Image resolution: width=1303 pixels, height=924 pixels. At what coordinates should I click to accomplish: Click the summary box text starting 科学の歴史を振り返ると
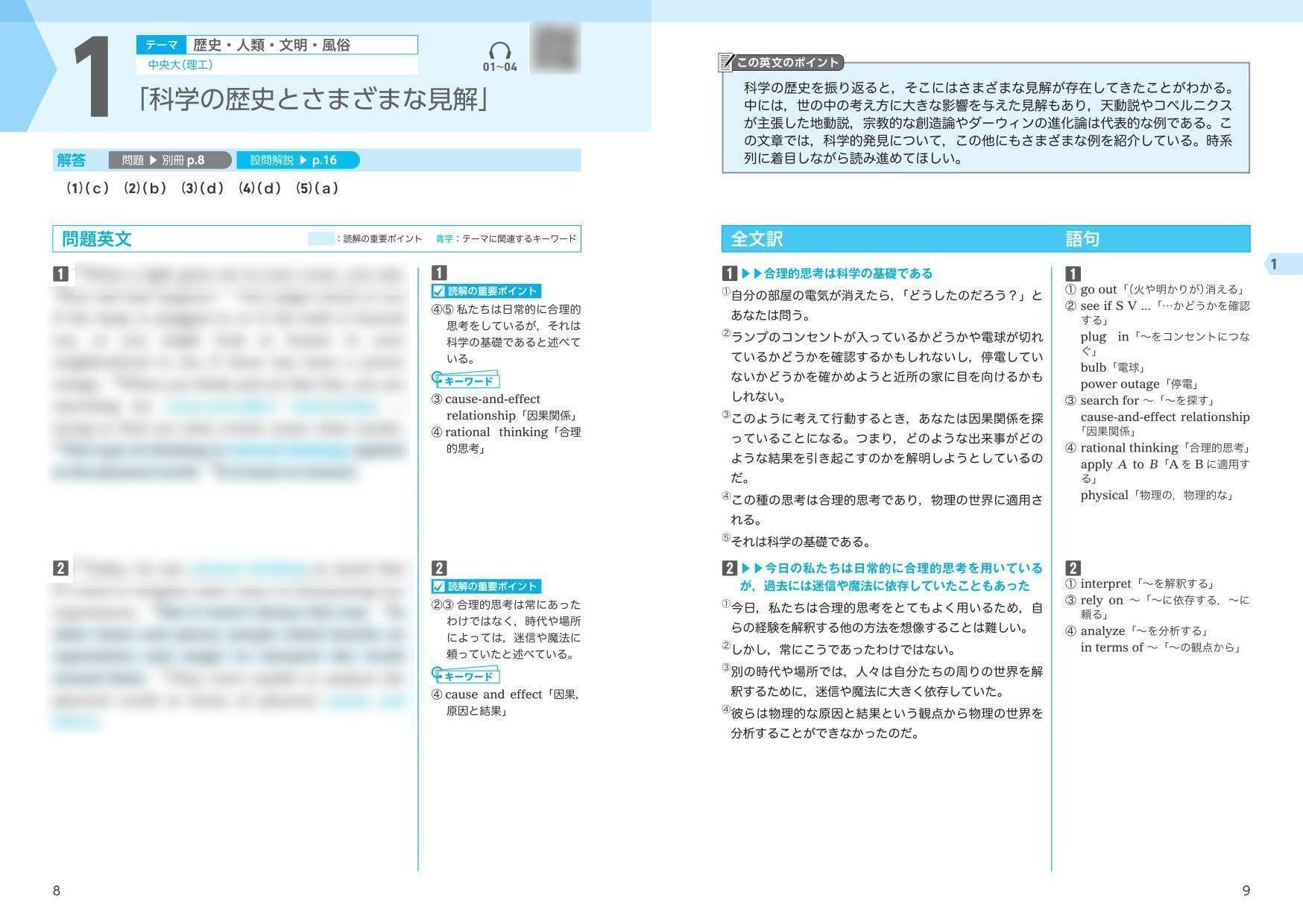coord(988,123)
